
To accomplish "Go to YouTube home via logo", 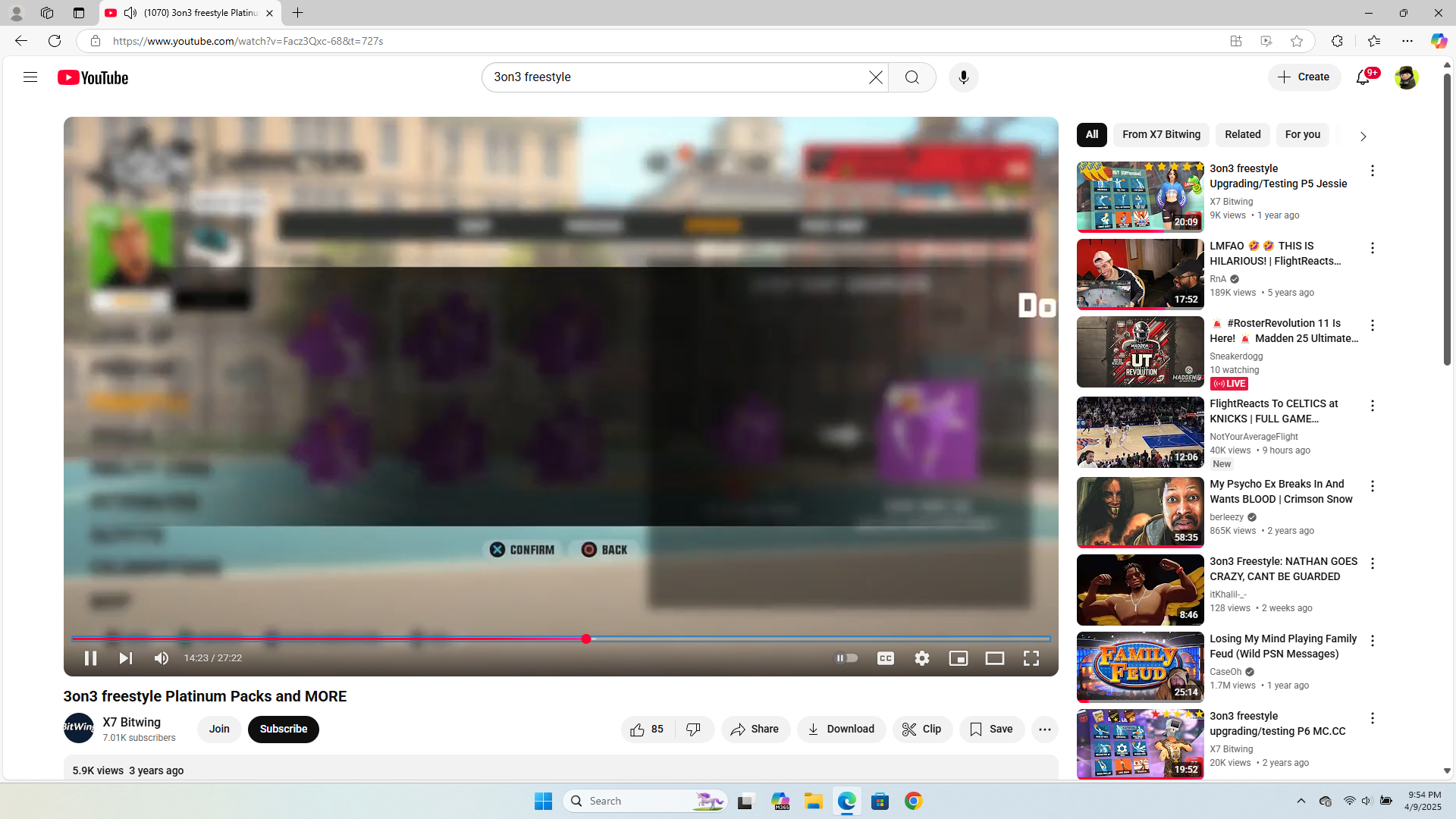I will (93, 77).
